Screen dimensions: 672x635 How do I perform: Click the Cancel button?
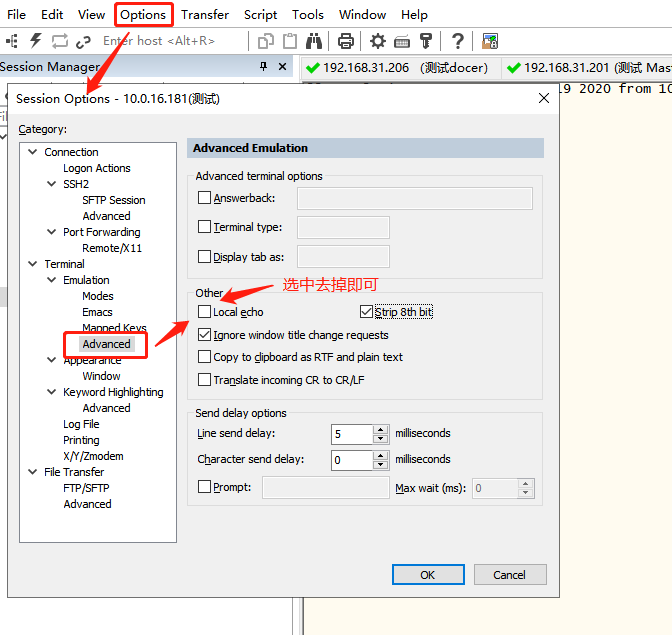510,575
